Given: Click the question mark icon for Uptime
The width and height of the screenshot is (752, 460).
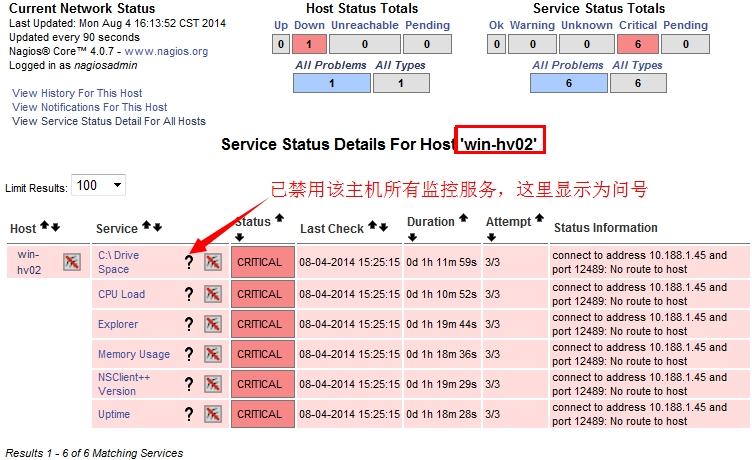Looking at the screenshot, I should (189, 414).
